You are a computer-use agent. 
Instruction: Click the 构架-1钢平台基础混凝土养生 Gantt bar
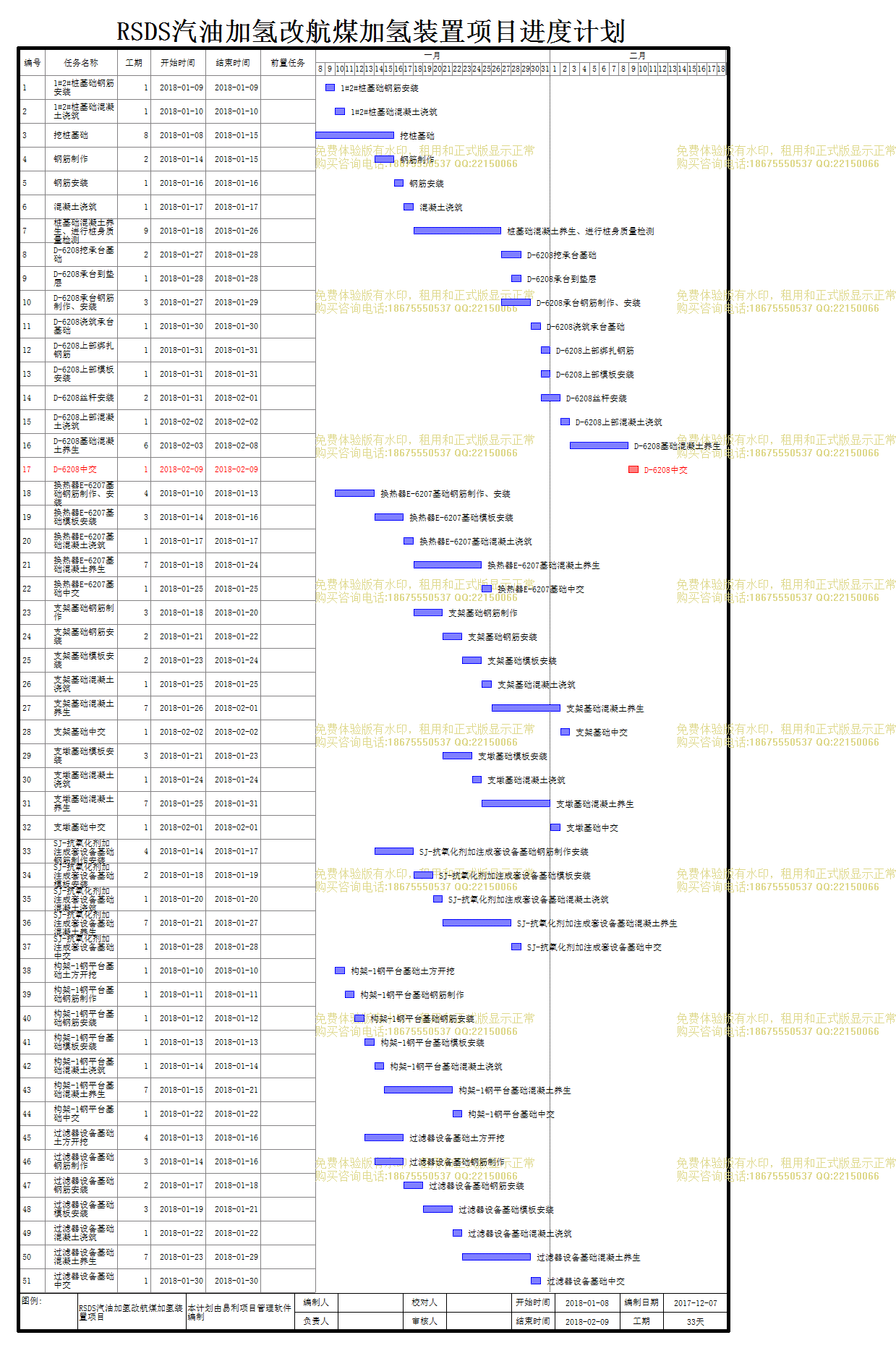tap(418, 1090)
